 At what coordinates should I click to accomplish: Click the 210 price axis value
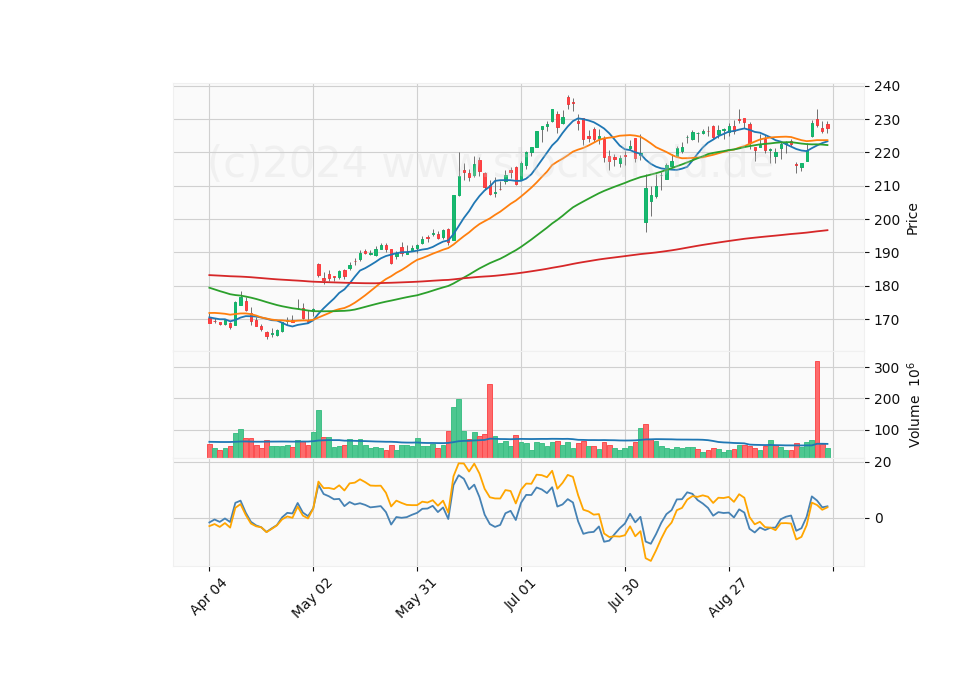(887, 186)
